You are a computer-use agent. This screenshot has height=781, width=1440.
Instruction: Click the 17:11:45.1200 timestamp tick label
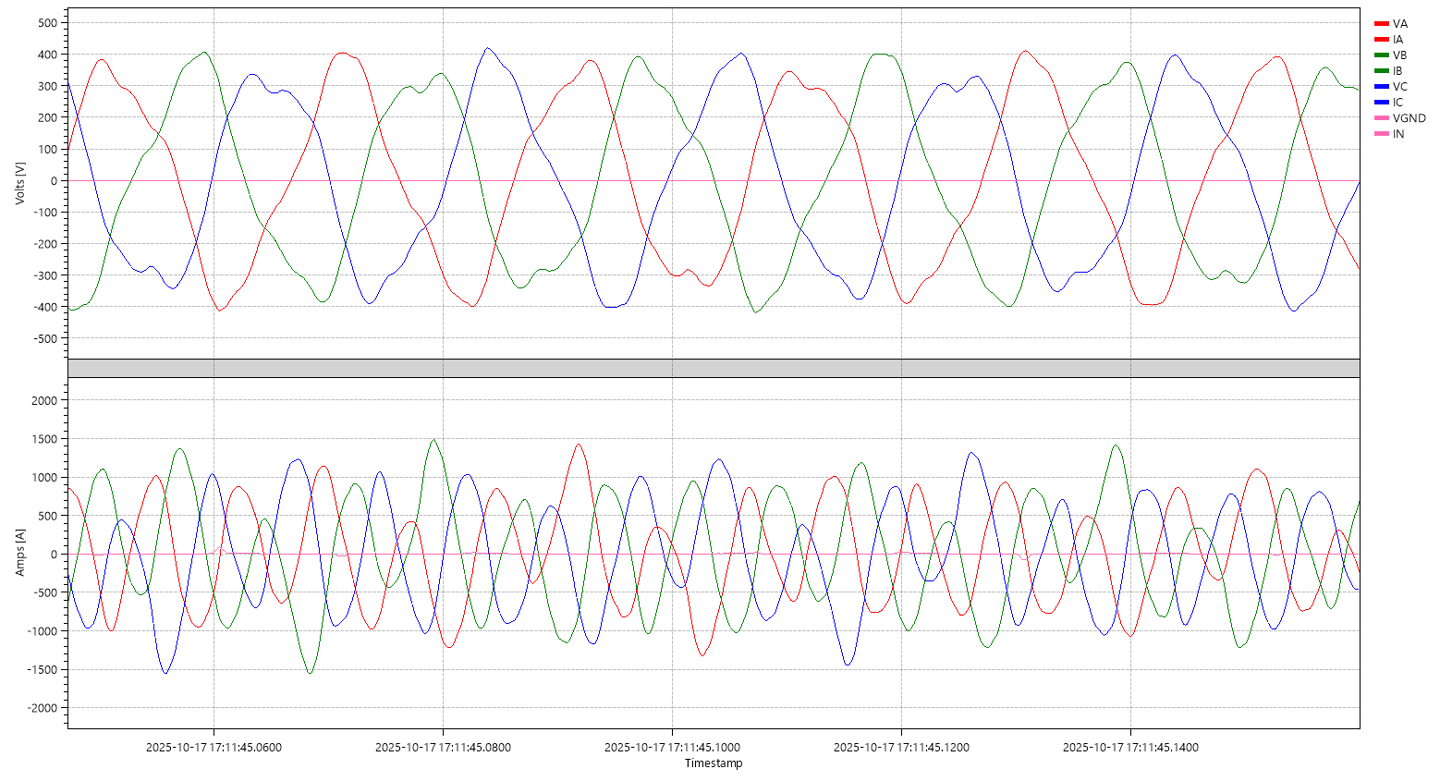[900, 747]
